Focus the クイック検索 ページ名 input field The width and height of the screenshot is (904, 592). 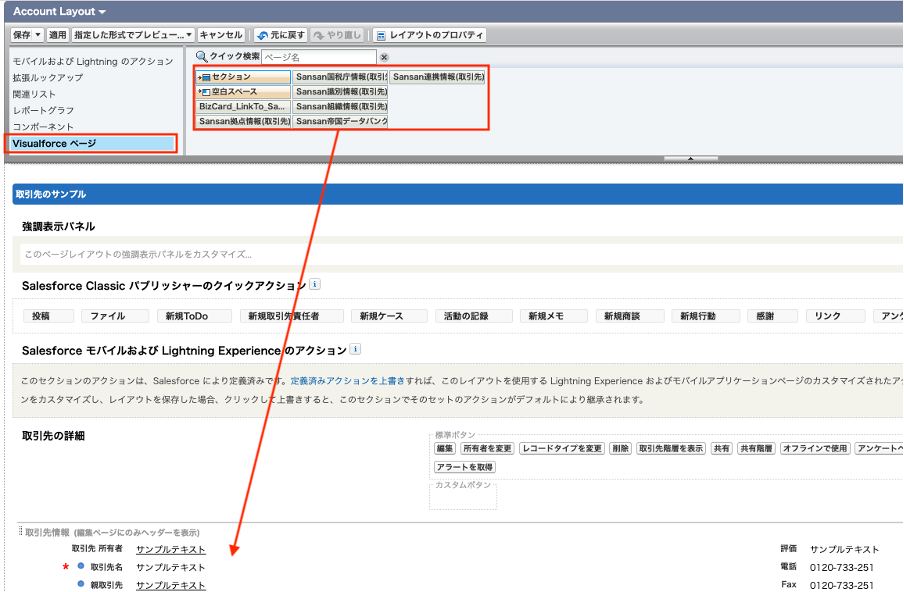(x=319, y=57)
